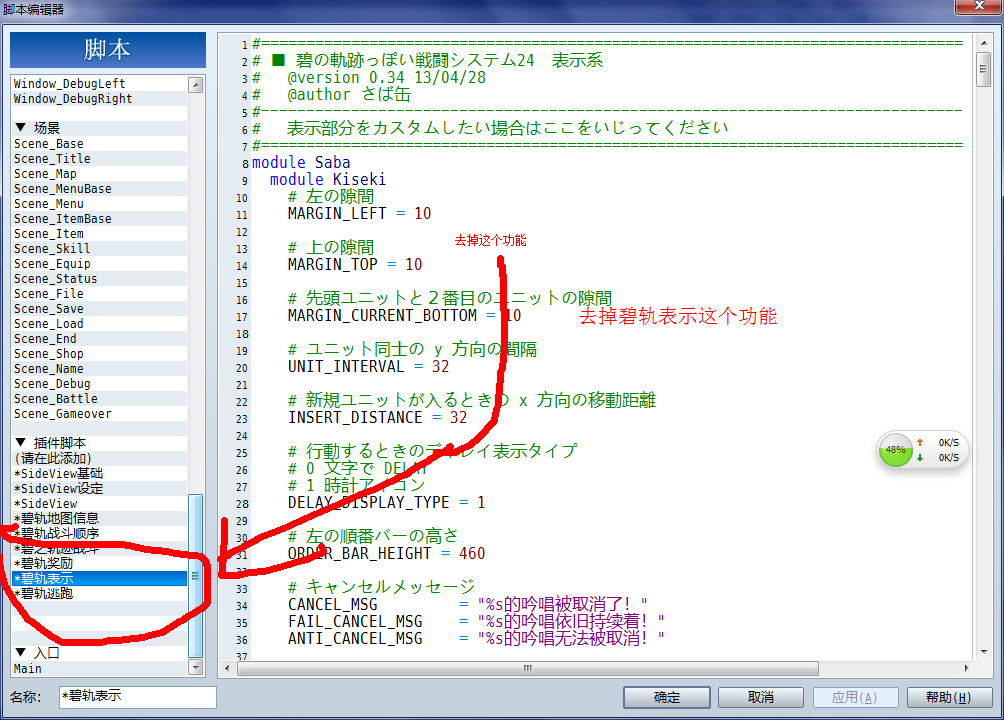The height and width of the screenshot is (720, 1004).
Task: Click the orange upload speed arrow
Action: click(x=920, y=442)
